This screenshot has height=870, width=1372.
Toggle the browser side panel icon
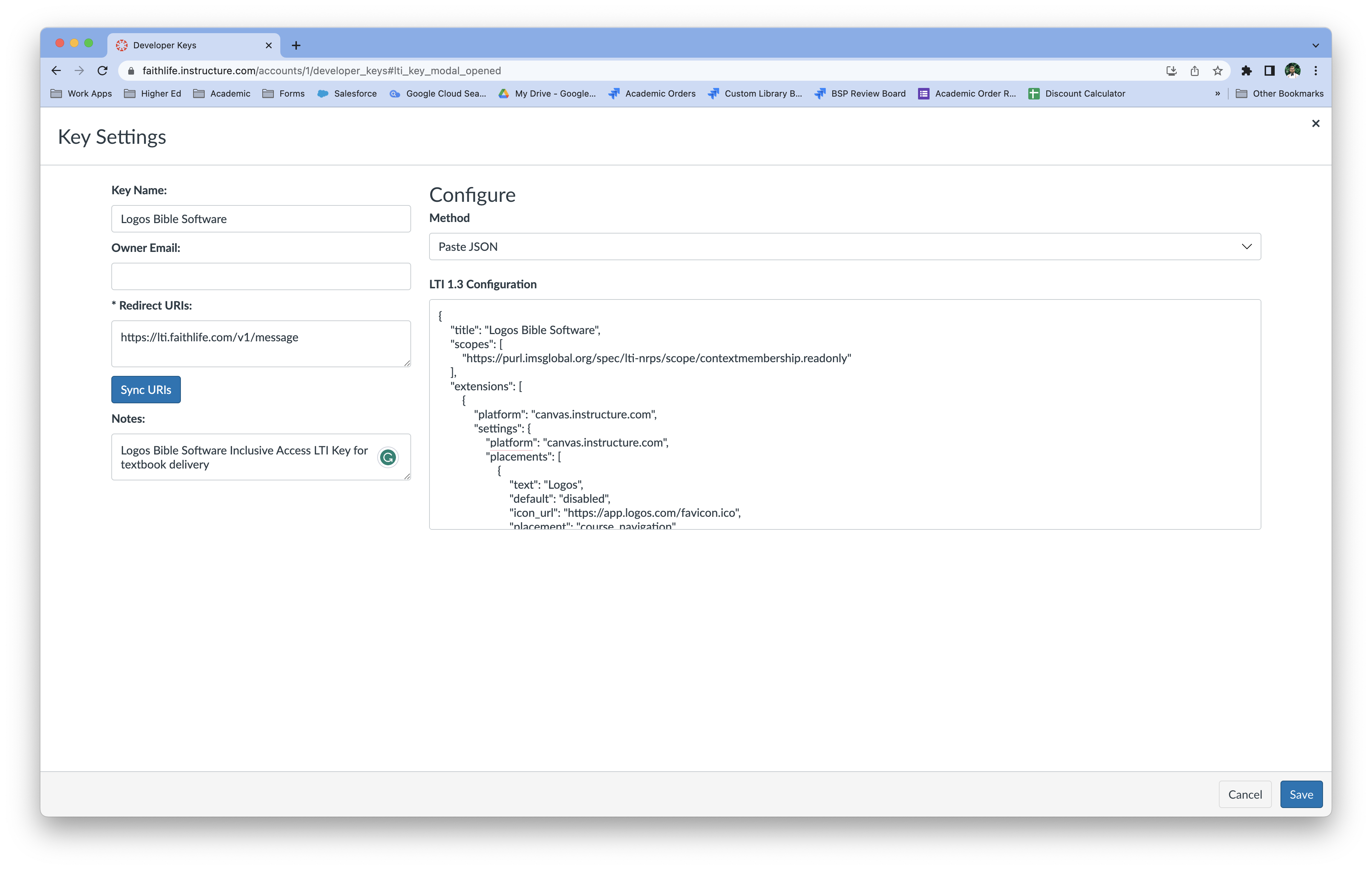1269,71
